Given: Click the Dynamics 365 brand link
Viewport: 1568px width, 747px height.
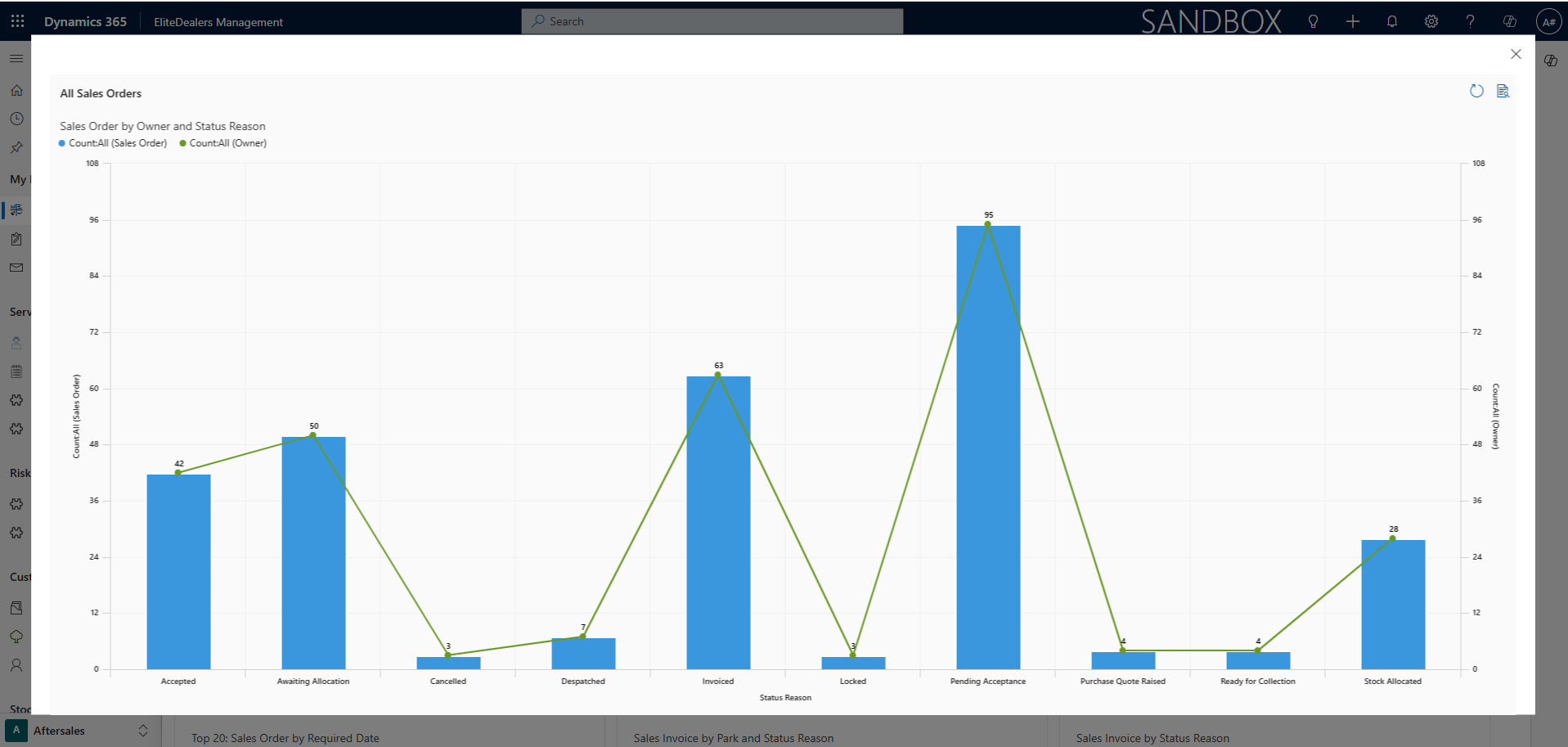Looking at the screenshot, I should pyautogui.click(x=85, y=22).
